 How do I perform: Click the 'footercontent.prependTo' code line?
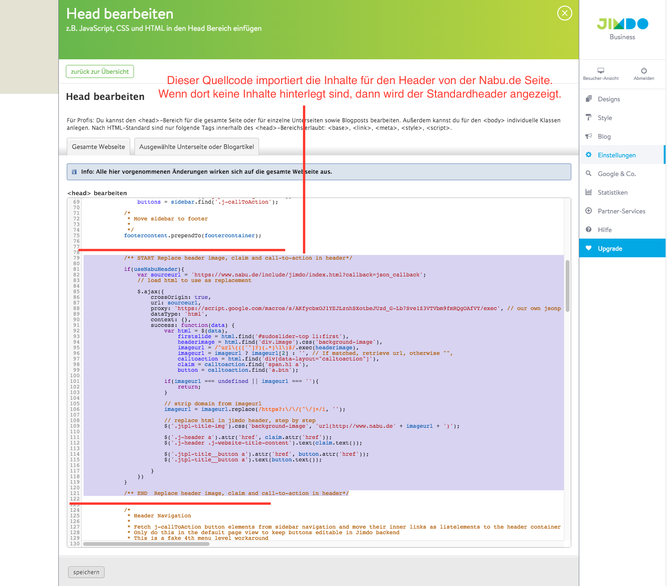[x=192, y=236]
